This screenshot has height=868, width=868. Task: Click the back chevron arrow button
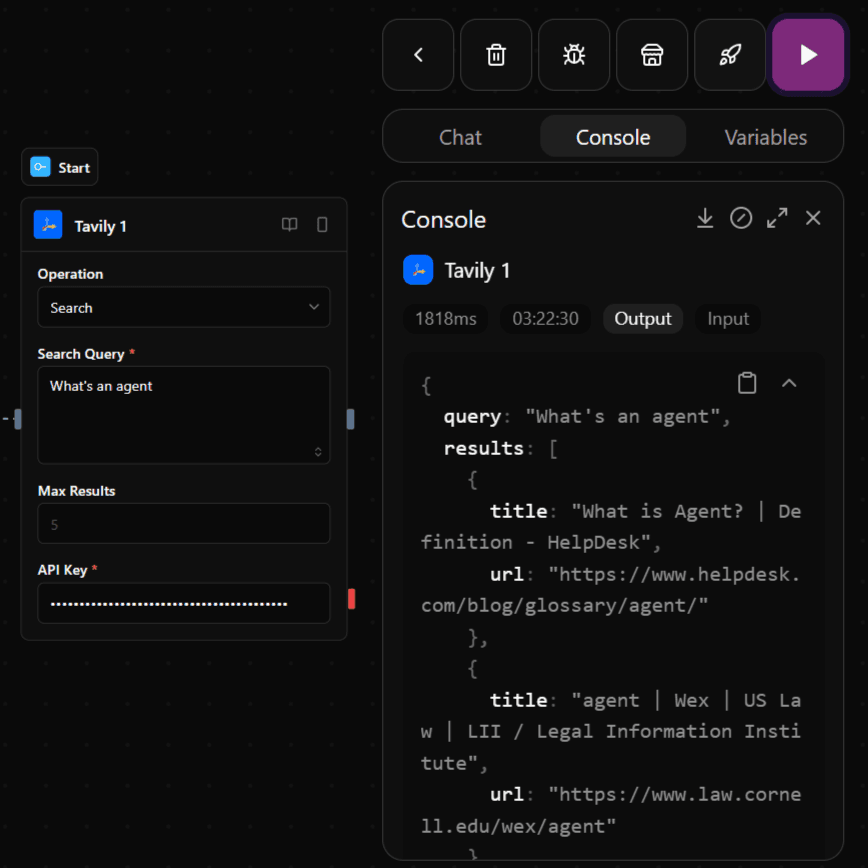(418, 55)
